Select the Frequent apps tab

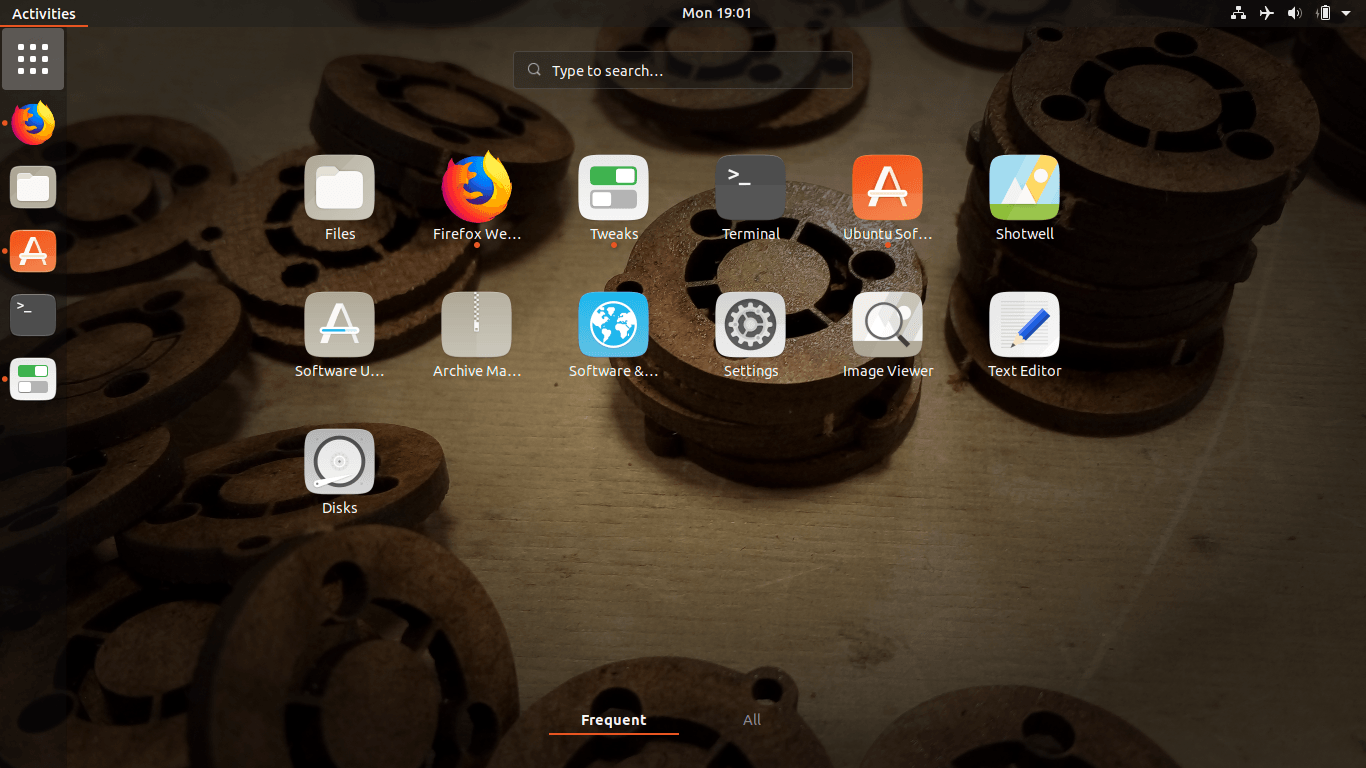tap(613, 720)
